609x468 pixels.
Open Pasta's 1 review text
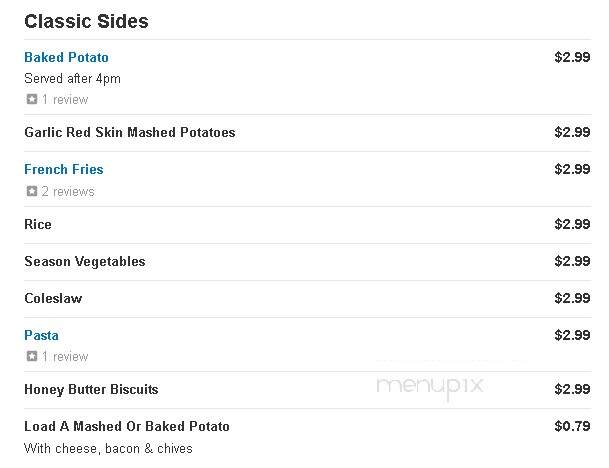pos(65,356)
